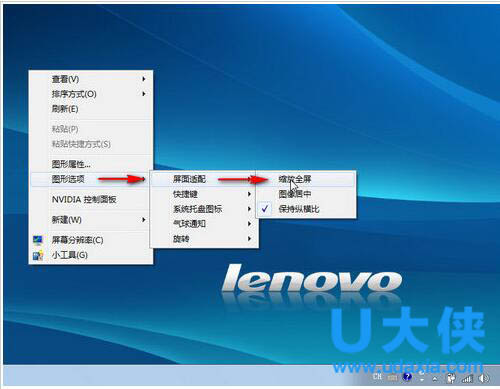This screenshot has width=500, height=389.
Task: Expand the 排序方式(O) submenu arrow
Action: click(x=144, y=94)
